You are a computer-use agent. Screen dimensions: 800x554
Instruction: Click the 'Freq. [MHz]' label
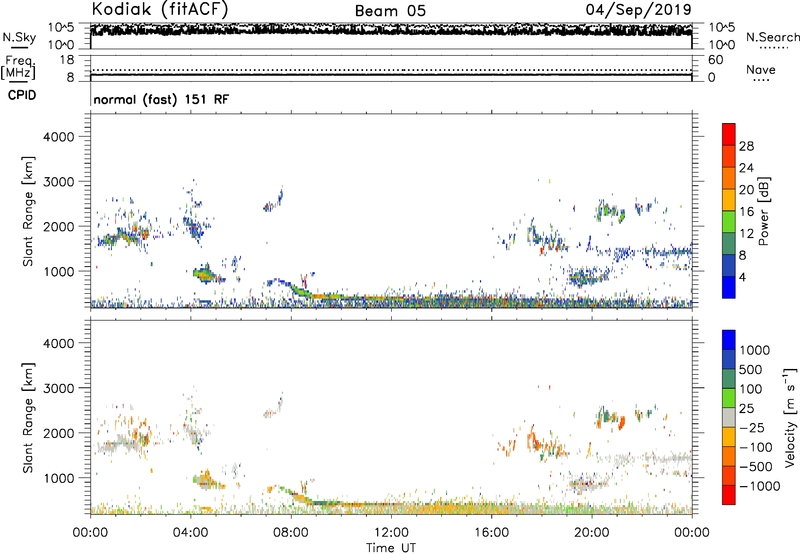[18, 67]
